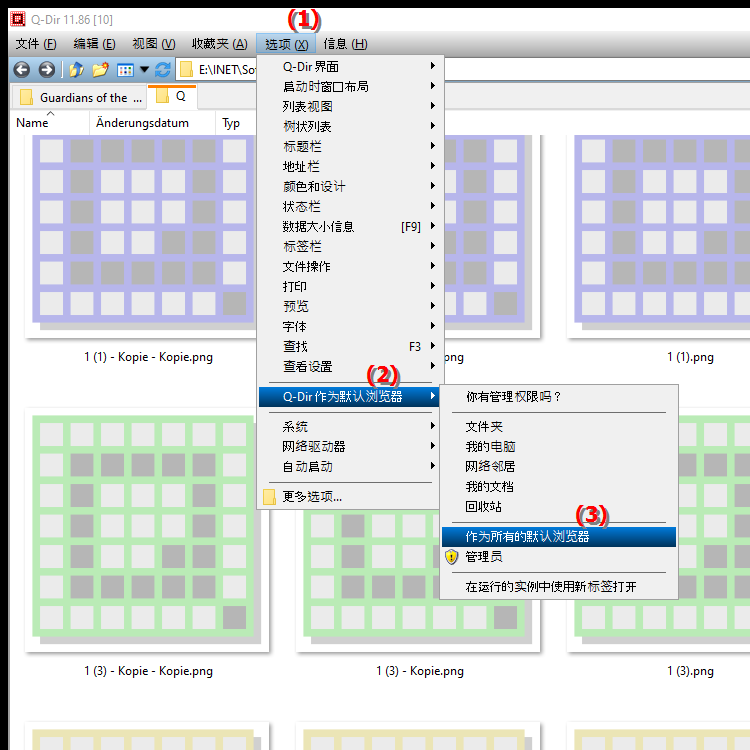
Task: Click the shield icon next to 管理员
Action: (451, 557)
